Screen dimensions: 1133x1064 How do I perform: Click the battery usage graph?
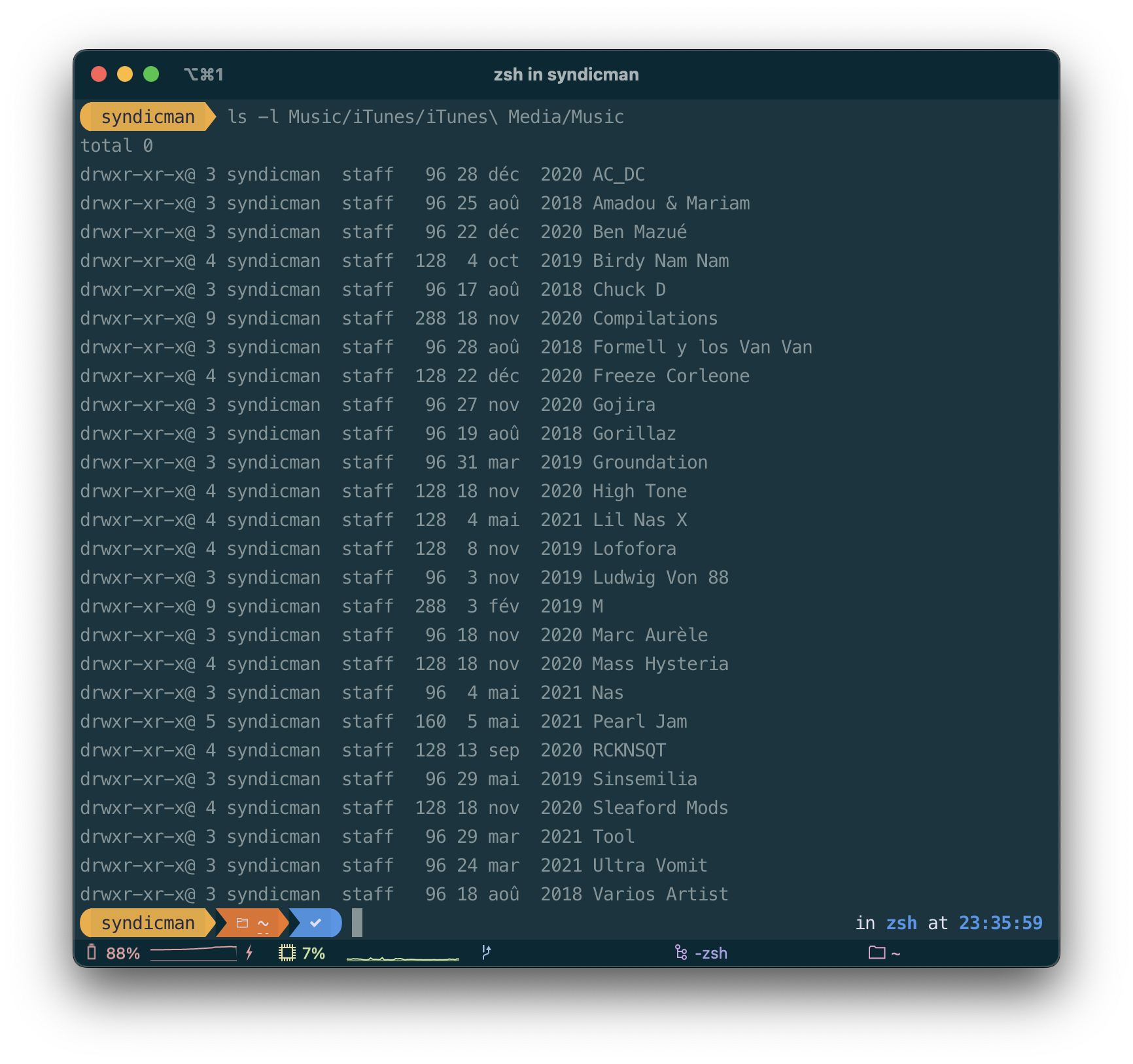194,953
